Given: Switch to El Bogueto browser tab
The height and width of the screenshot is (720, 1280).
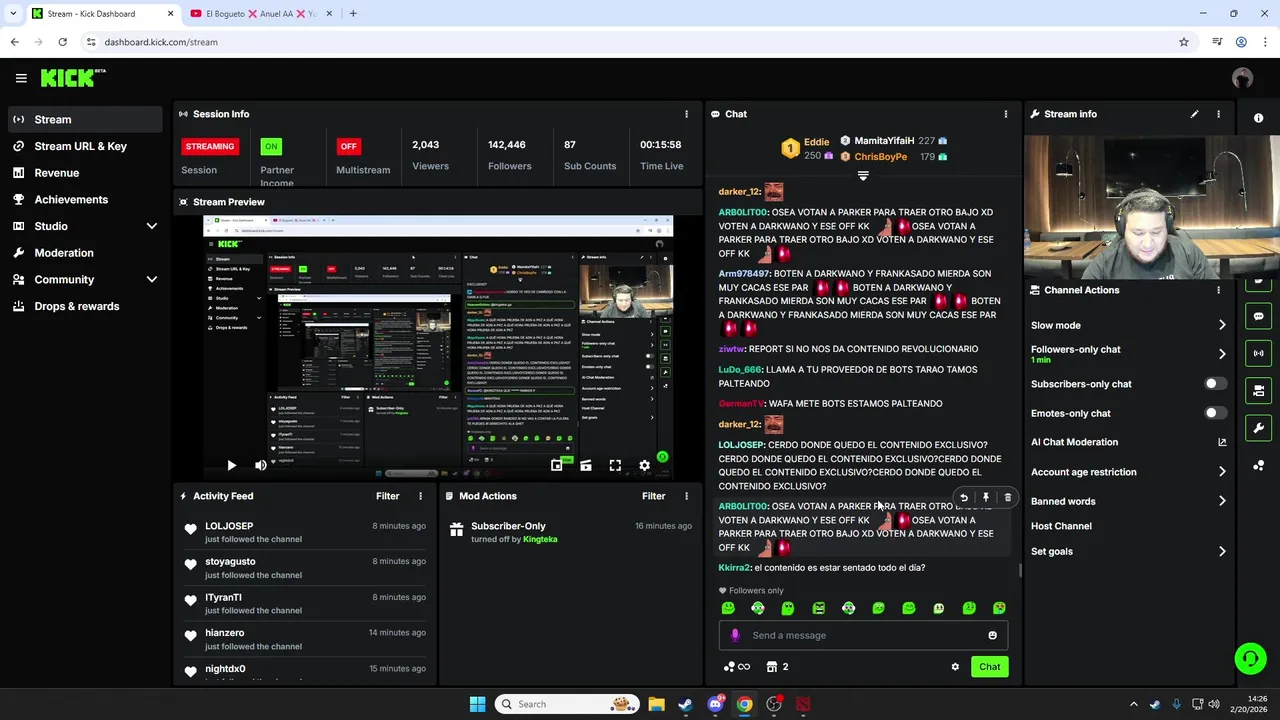Looking at the screenshot, I should (262, 14).
